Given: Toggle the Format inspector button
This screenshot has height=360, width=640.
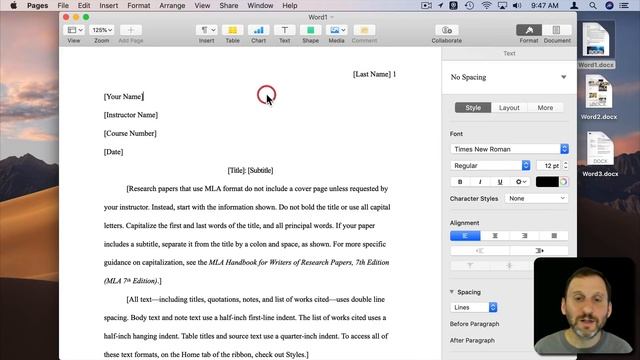Looking at the screenshot, I should (529, 30).
